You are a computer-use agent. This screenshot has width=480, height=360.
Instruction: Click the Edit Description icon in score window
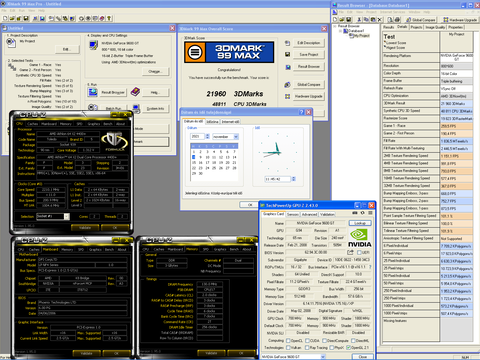pyautogui.click(x=287, y=43)
